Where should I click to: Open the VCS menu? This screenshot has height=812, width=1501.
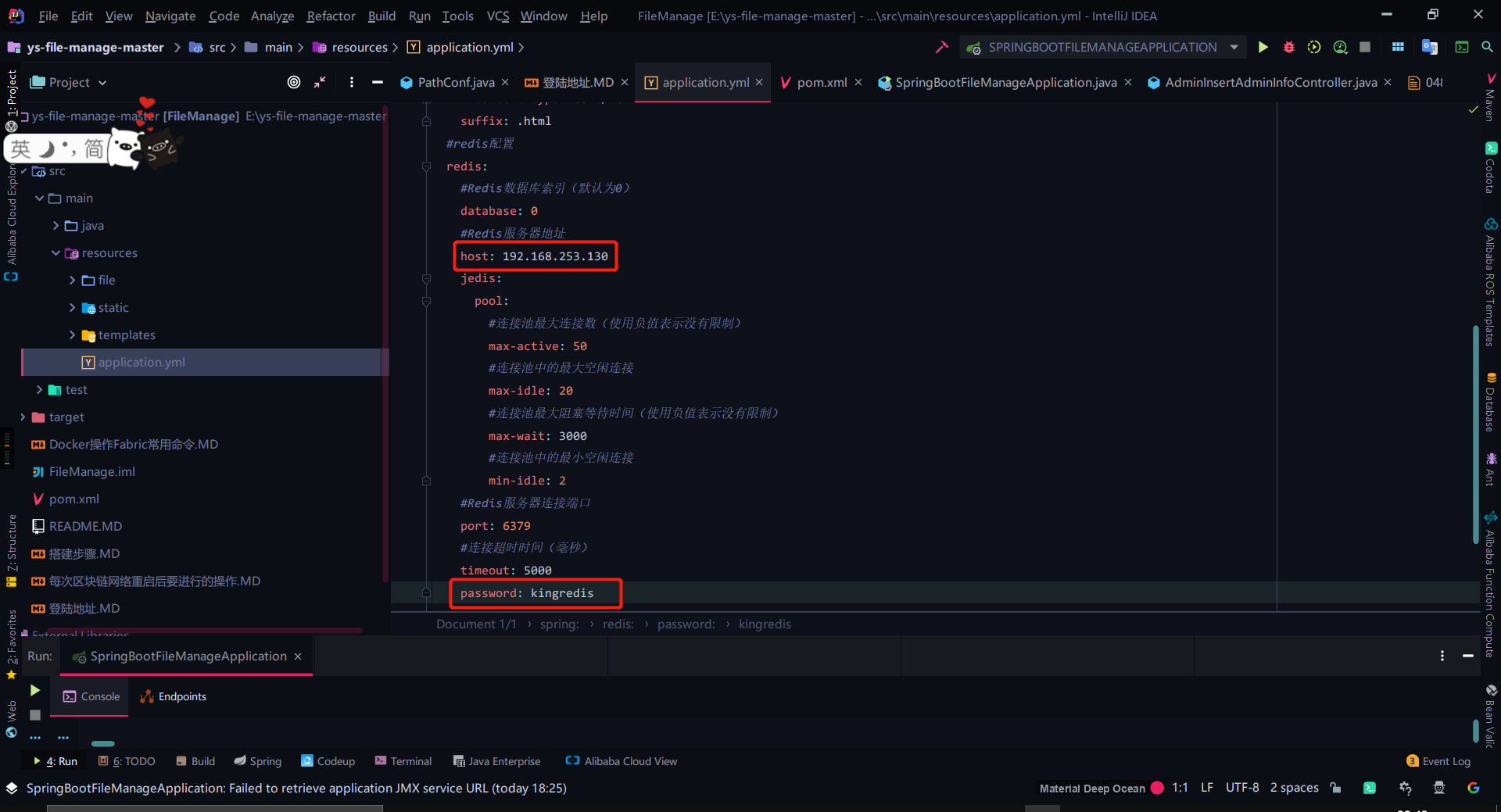(x=498, y=16)
